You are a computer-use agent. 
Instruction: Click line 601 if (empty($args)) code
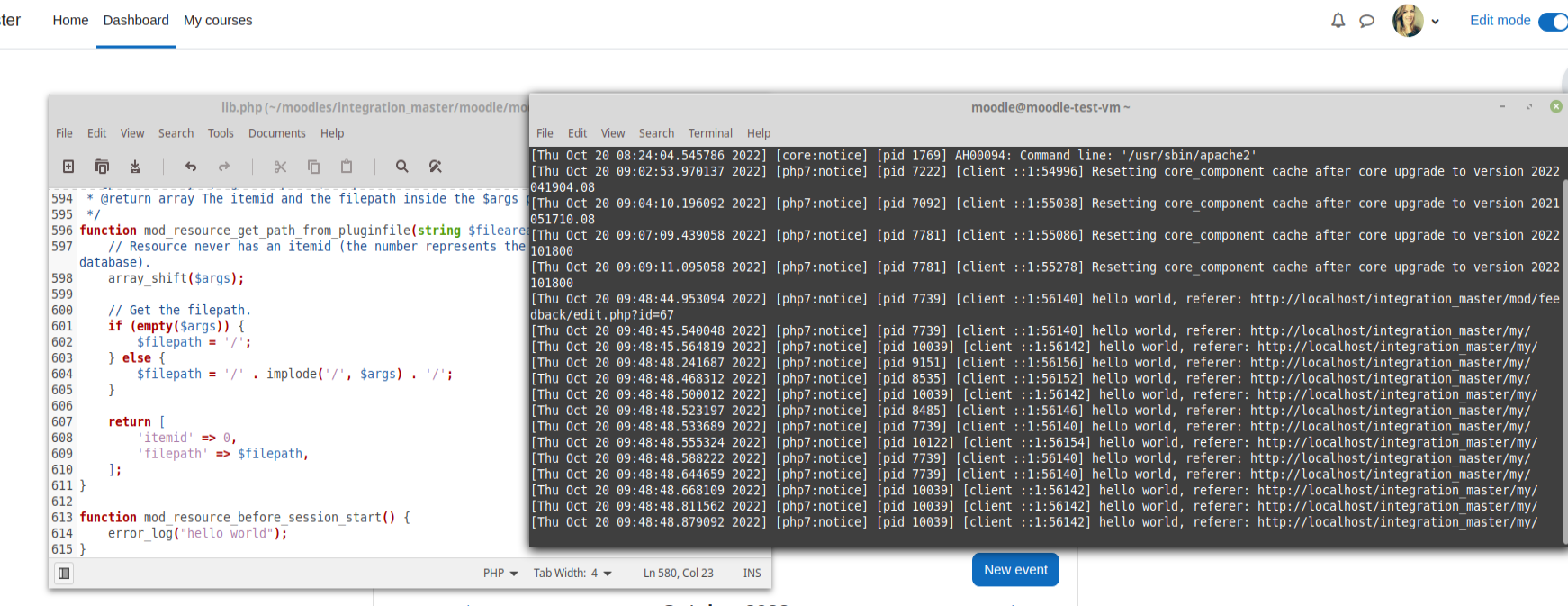point(176,327)
